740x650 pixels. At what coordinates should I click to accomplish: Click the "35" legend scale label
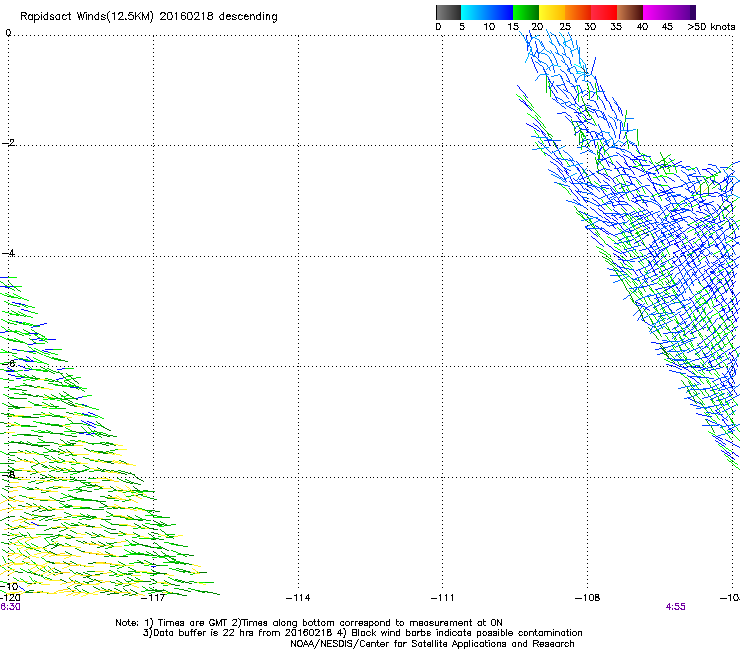[x=616, y=27]
